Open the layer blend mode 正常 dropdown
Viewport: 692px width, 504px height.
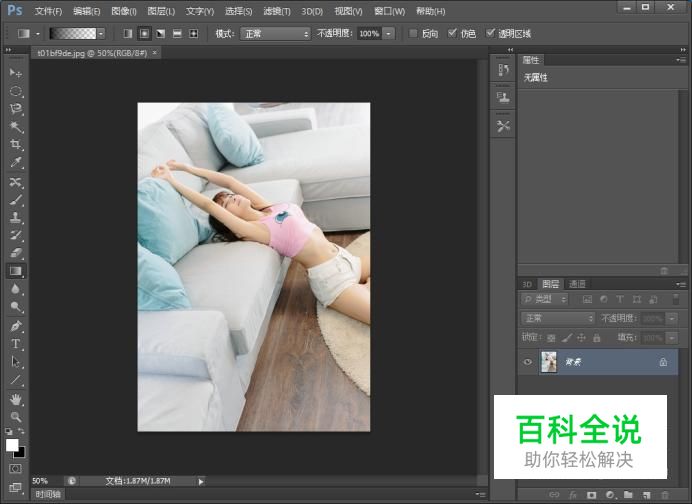tap(558, 318)
